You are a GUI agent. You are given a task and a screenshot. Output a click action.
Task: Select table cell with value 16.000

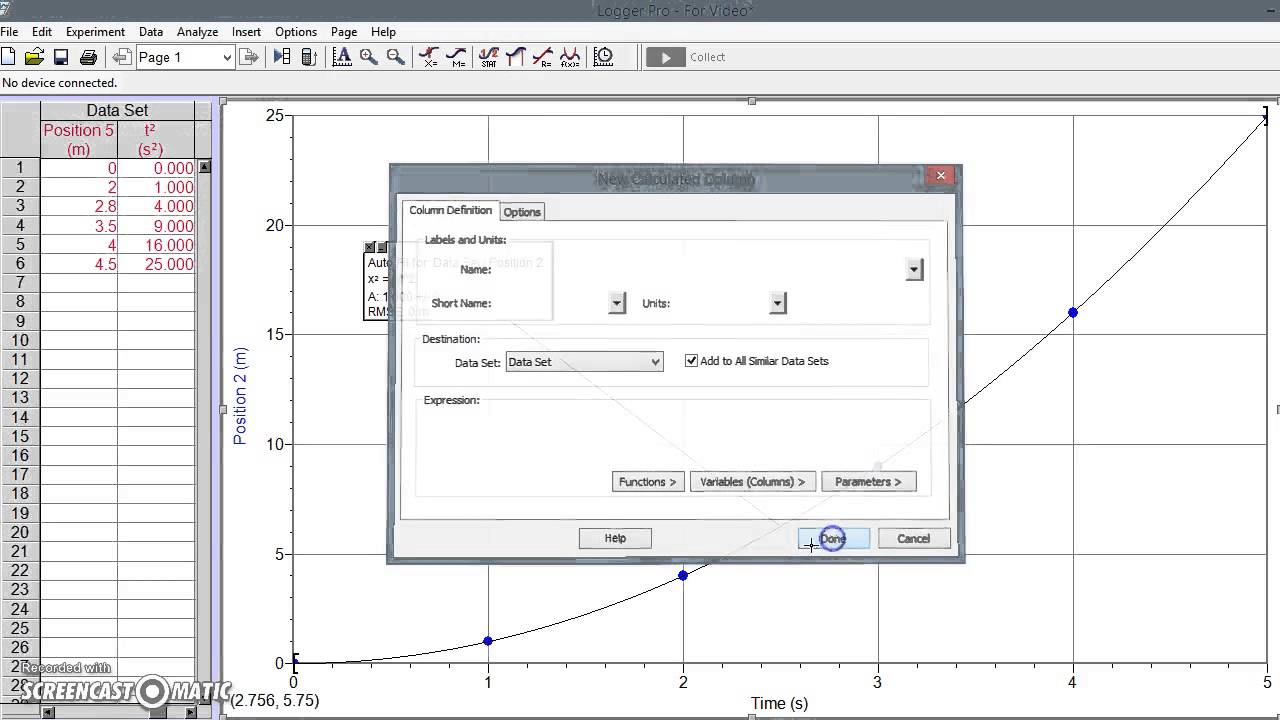(x=156, y=245)
